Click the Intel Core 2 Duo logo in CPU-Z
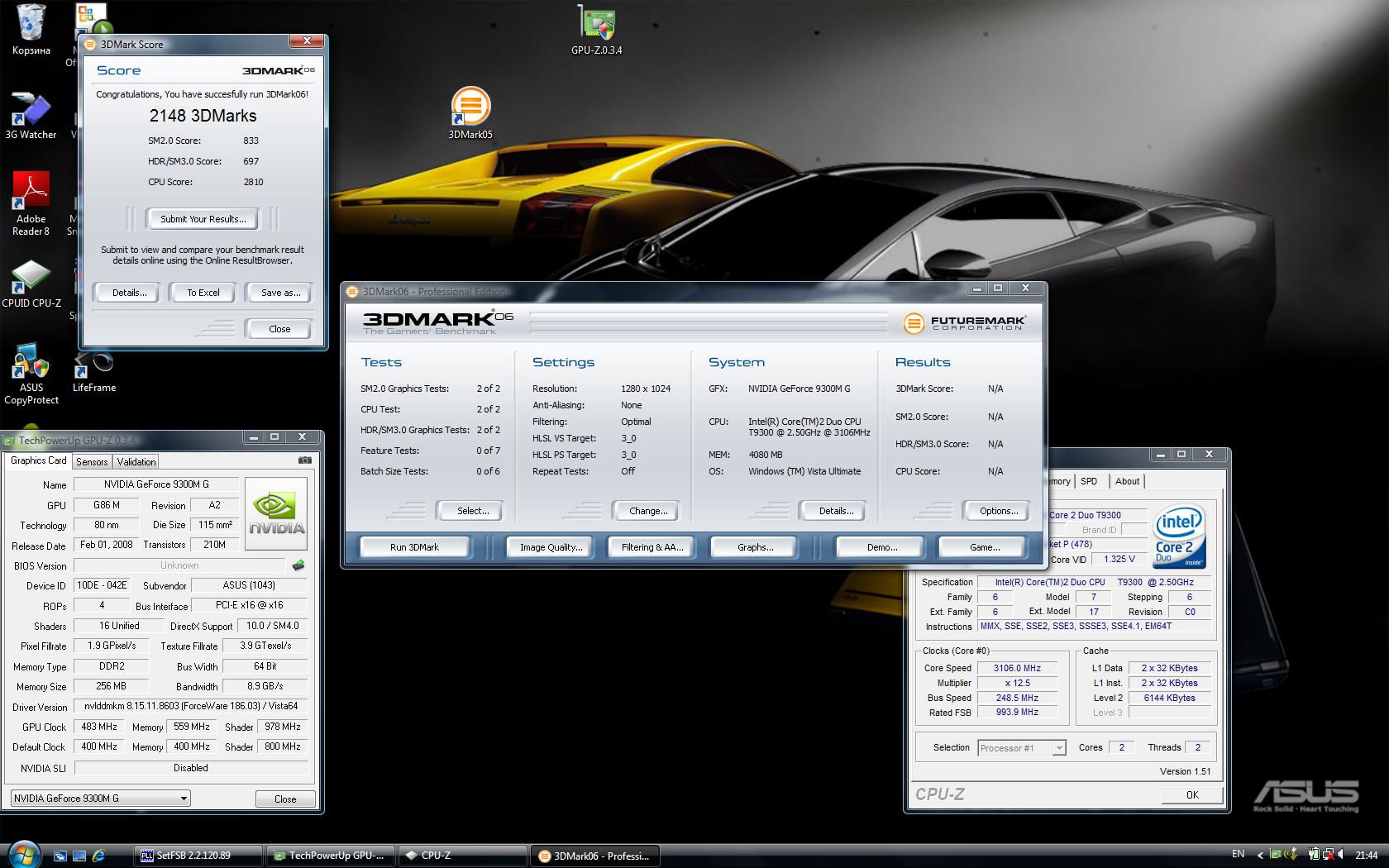This screenshot has height=868, width=1389. tap(1179, 536)
